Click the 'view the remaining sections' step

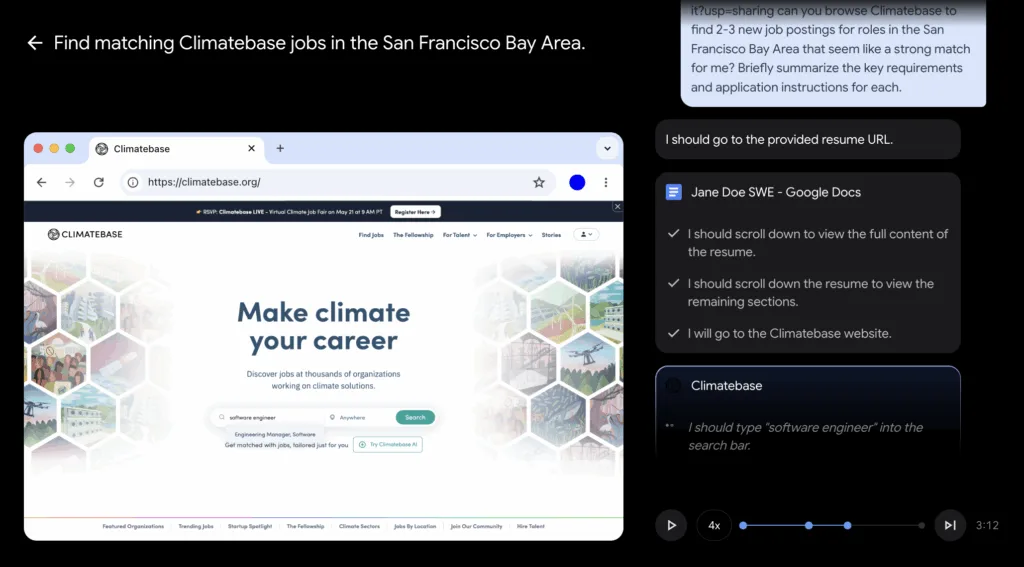pos(810,293)
